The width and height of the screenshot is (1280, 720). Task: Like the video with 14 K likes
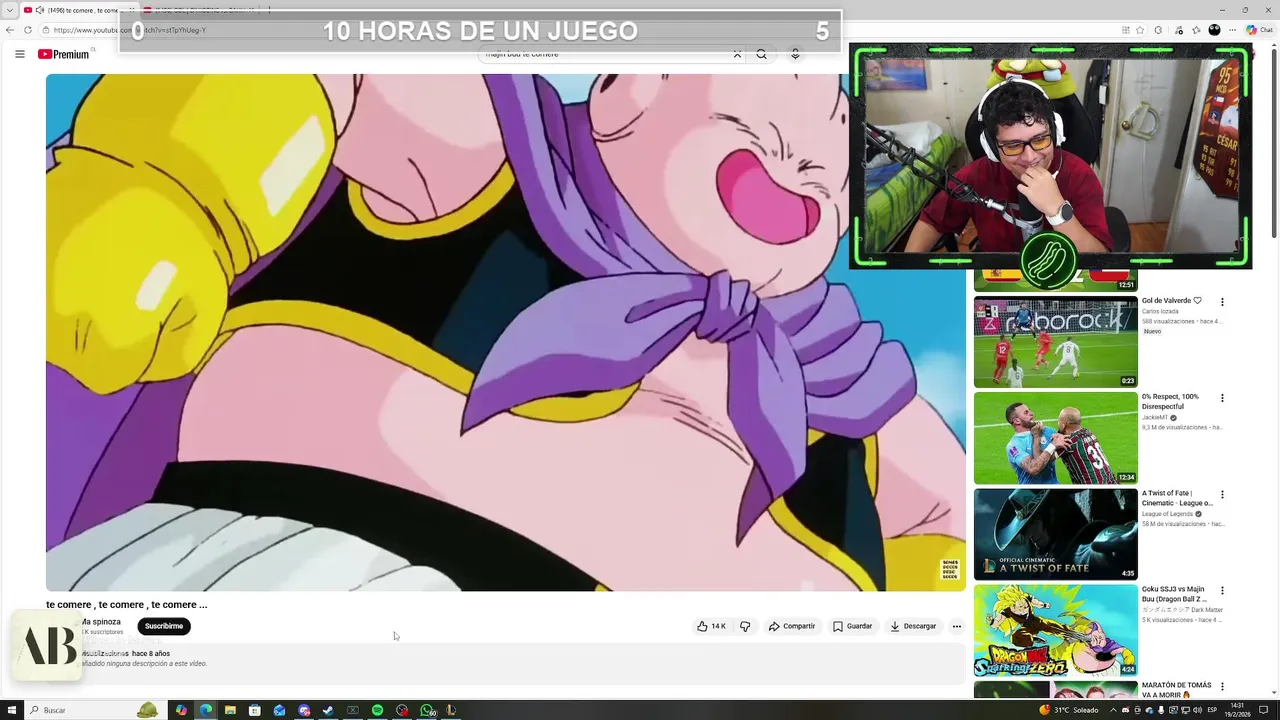711,626
